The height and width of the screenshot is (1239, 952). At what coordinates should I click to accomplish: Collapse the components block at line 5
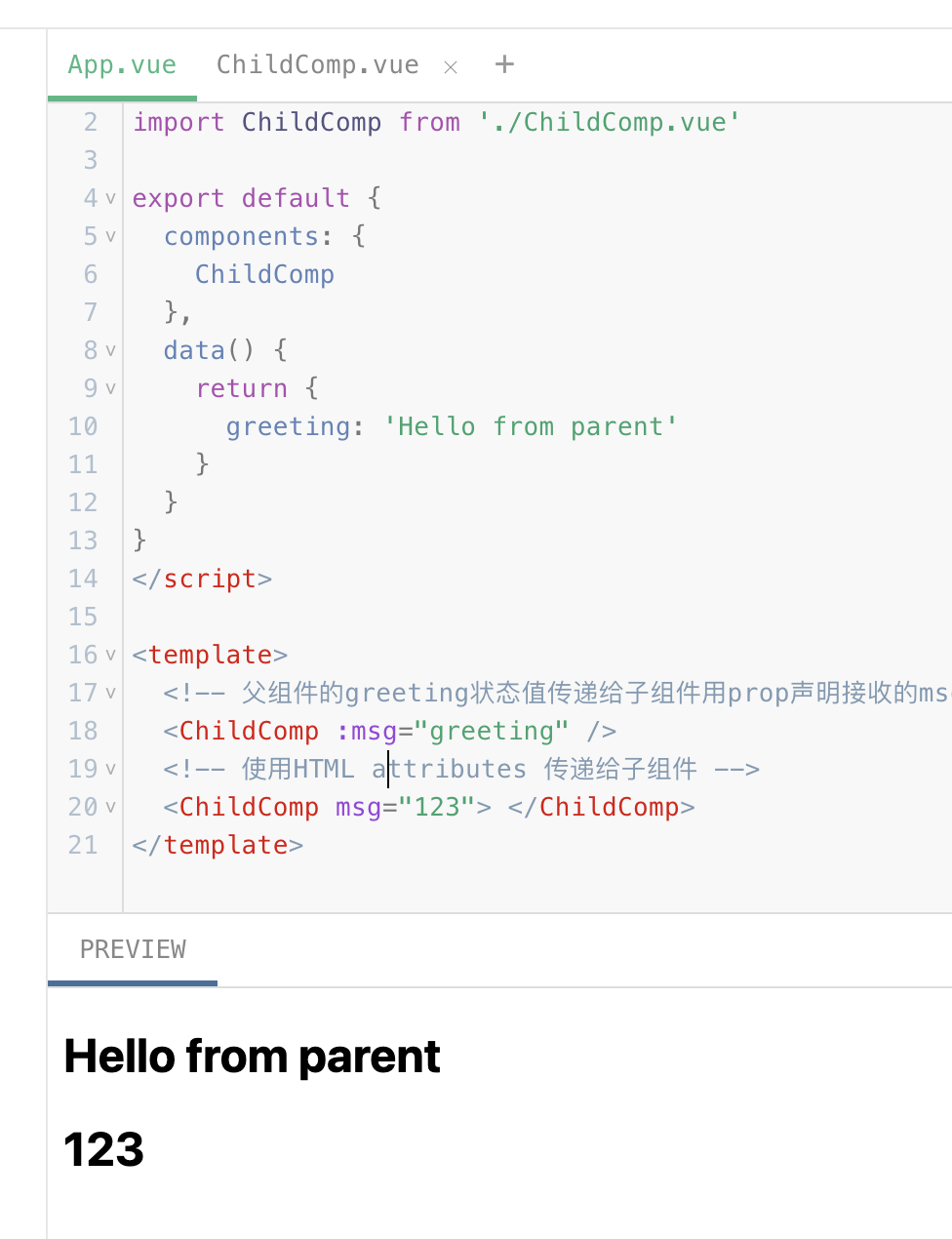[x=110, y=236]
